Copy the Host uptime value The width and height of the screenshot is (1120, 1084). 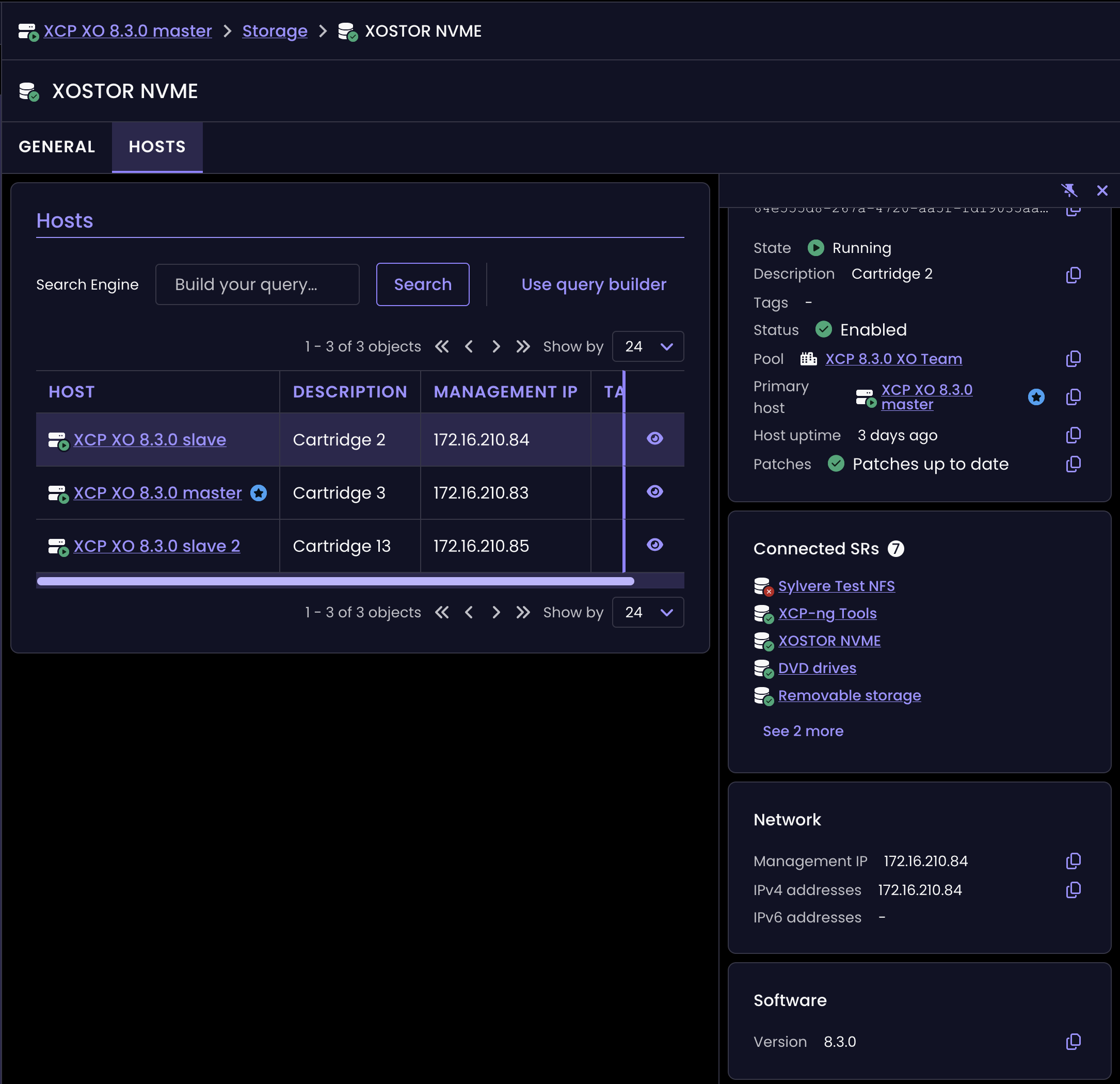1073,436
